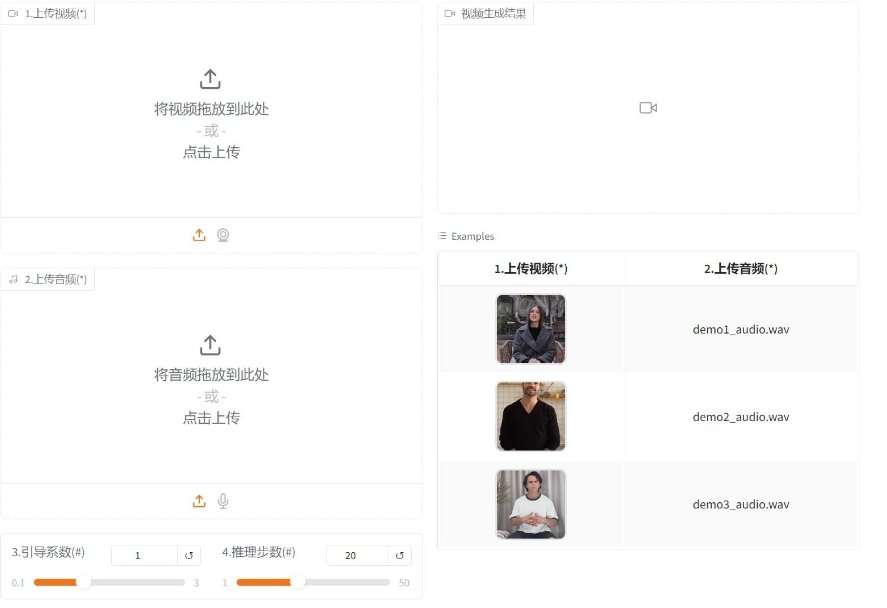Click the music note icon on 2.上传音频 label
This screenshot has height=608, width=887.
tap(13, 279)
